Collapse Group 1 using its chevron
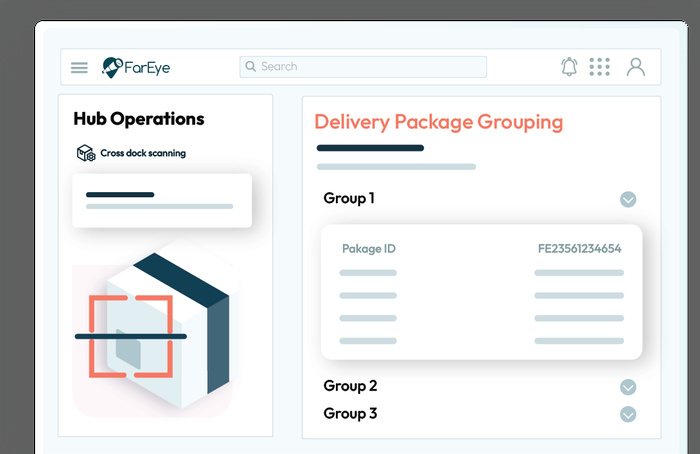Screen dimensions: 700x454 628,199
